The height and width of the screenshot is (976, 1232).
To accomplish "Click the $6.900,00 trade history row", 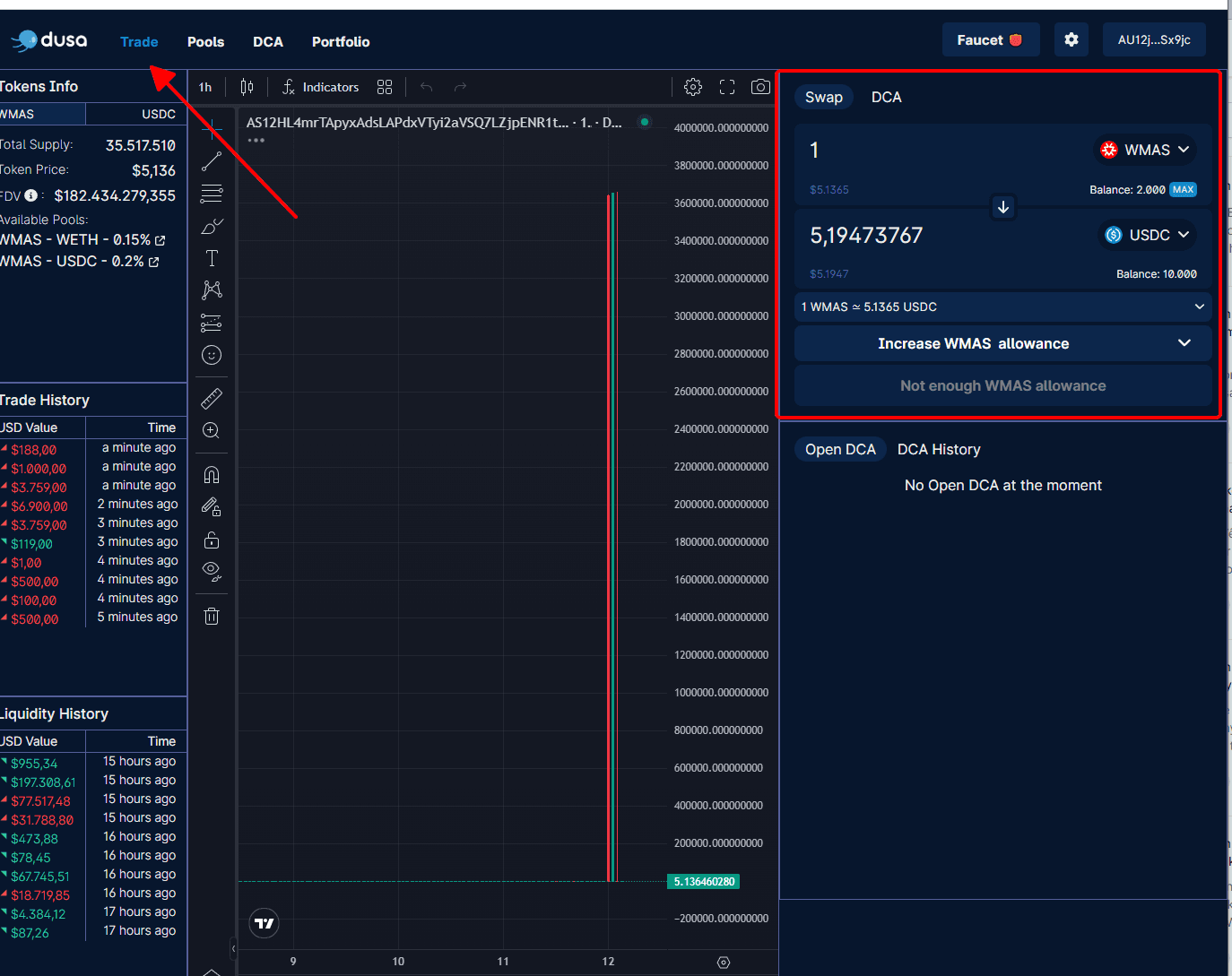I will 93,506.
